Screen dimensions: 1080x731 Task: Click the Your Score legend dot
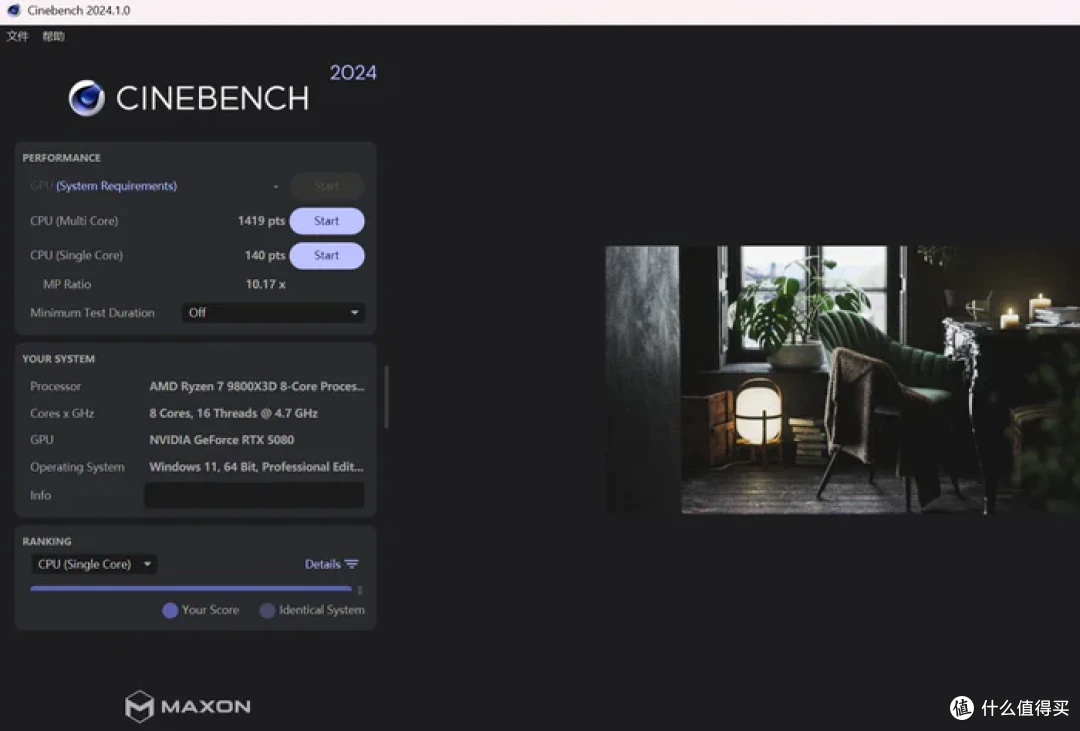(x=170, y=610)
